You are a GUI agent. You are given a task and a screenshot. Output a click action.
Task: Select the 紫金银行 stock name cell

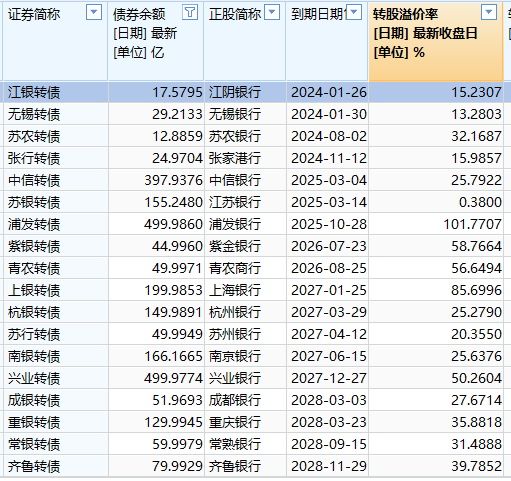[245, 246]
